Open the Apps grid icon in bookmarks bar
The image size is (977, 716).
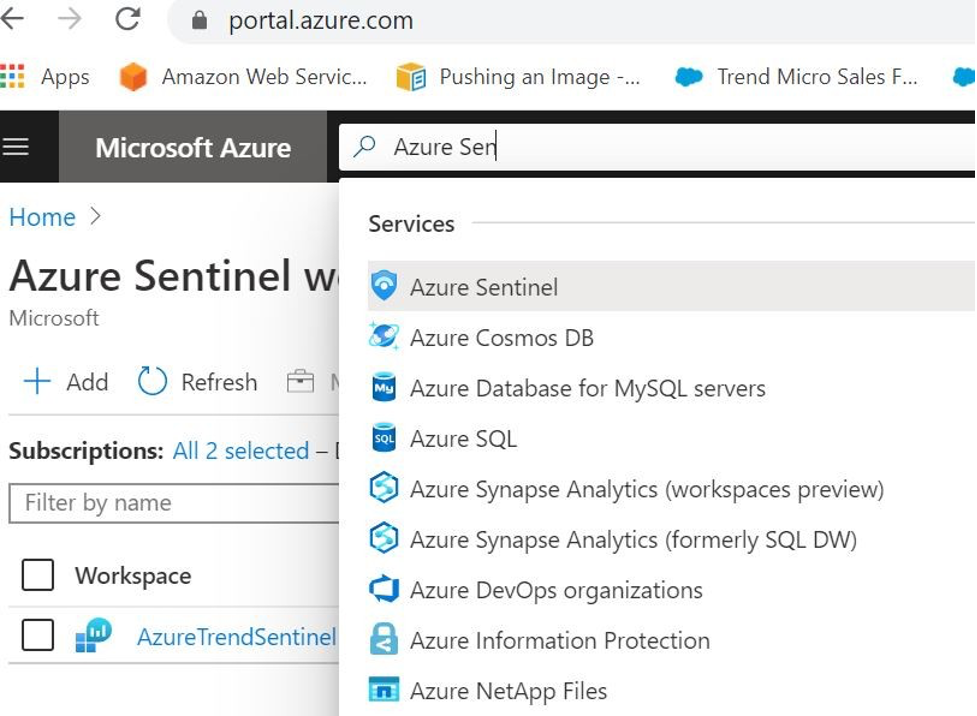coord(12,77)
